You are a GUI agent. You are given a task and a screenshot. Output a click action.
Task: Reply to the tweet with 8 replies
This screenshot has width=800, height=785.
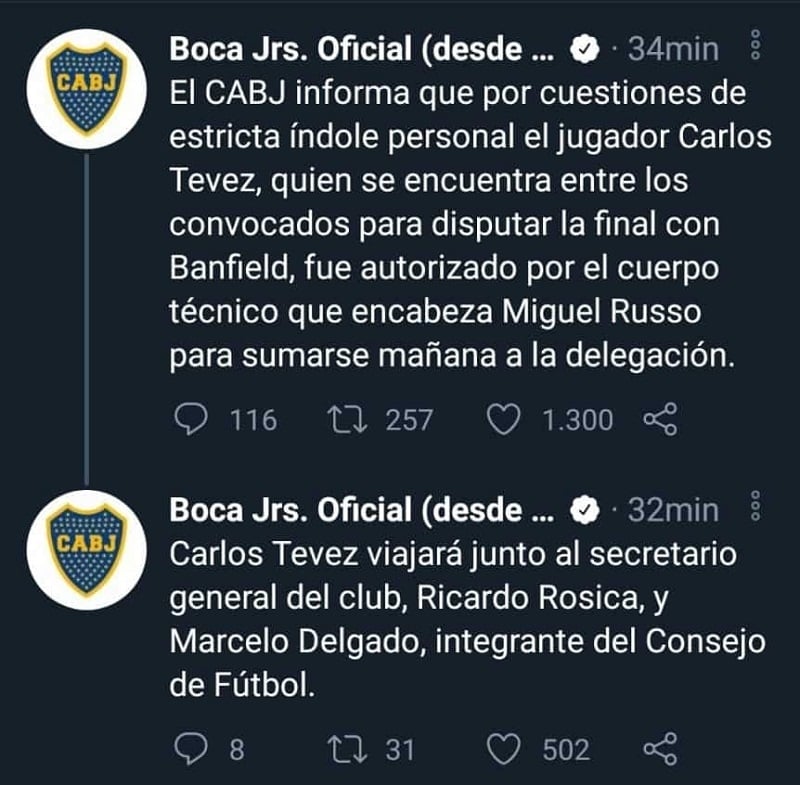[191, 749]
